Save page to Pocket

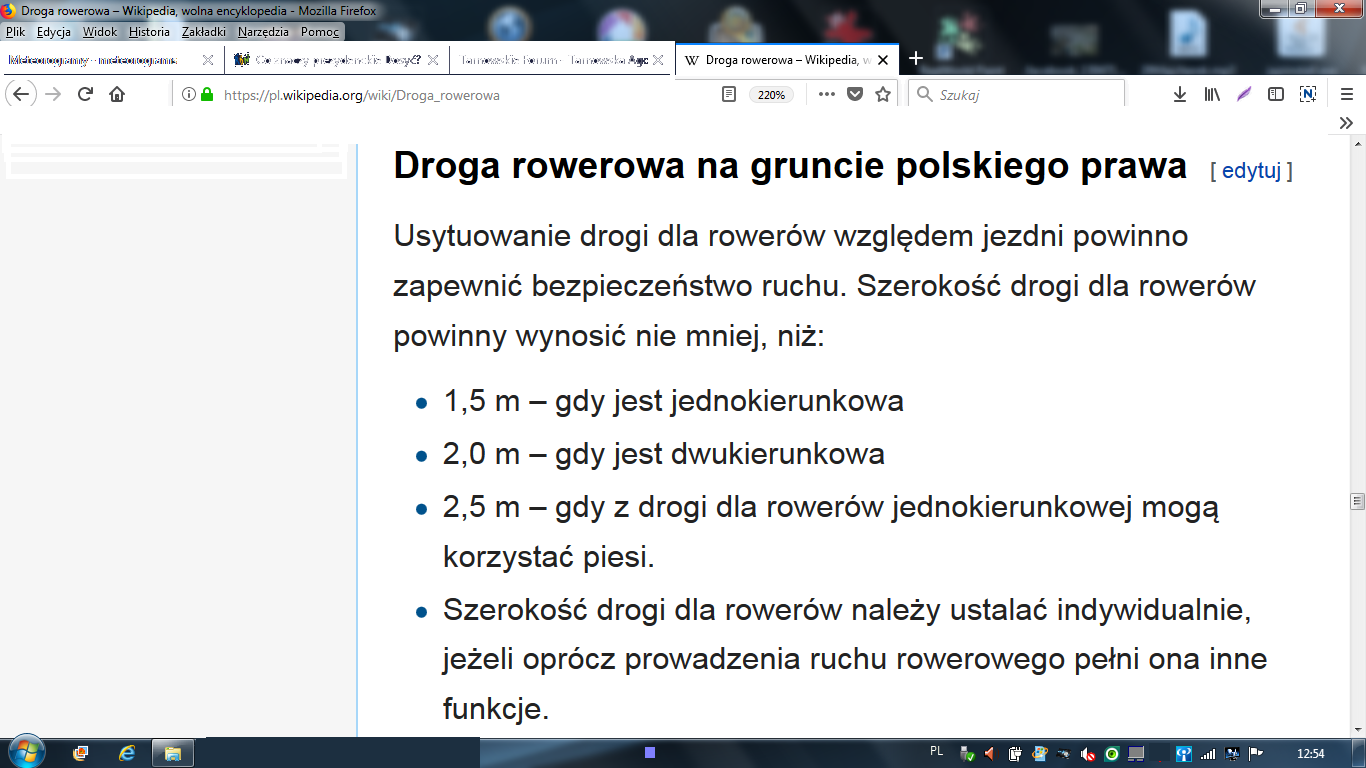tap(855, 94)
